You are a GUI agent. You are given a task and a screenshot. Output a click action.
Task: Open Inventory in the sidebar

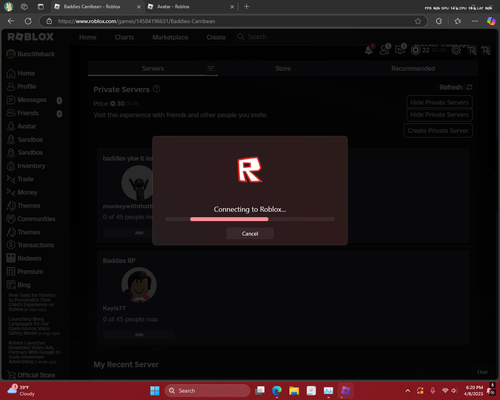point(26,166)
